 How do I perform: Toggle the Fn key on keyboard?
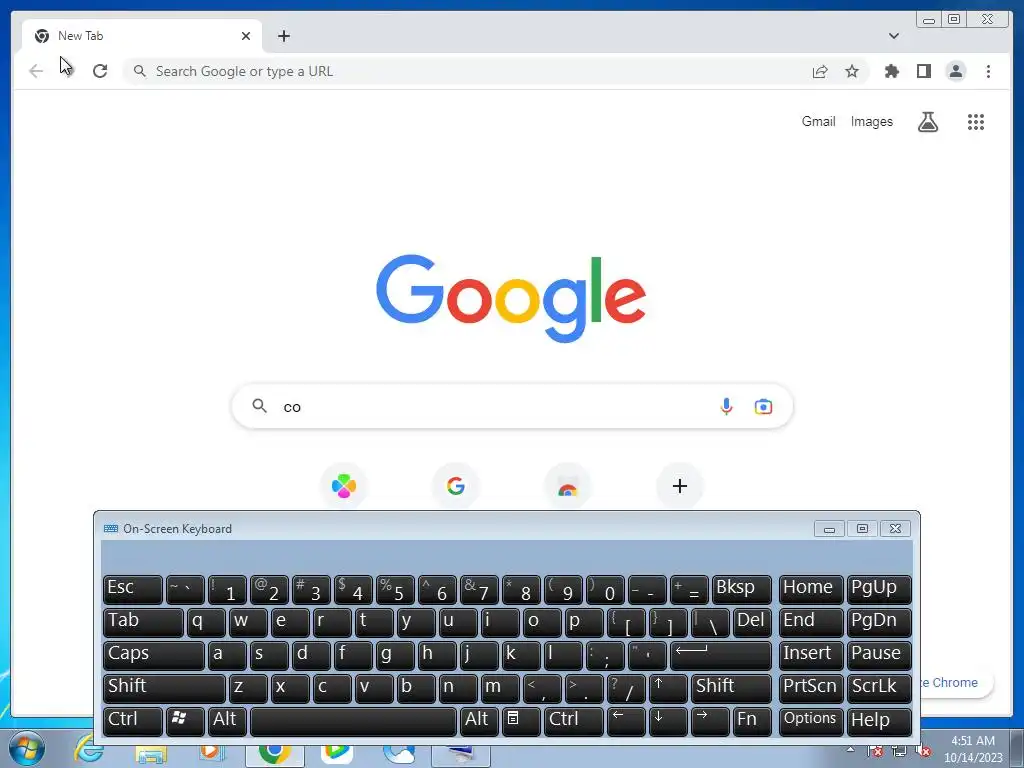pos(752,721)
